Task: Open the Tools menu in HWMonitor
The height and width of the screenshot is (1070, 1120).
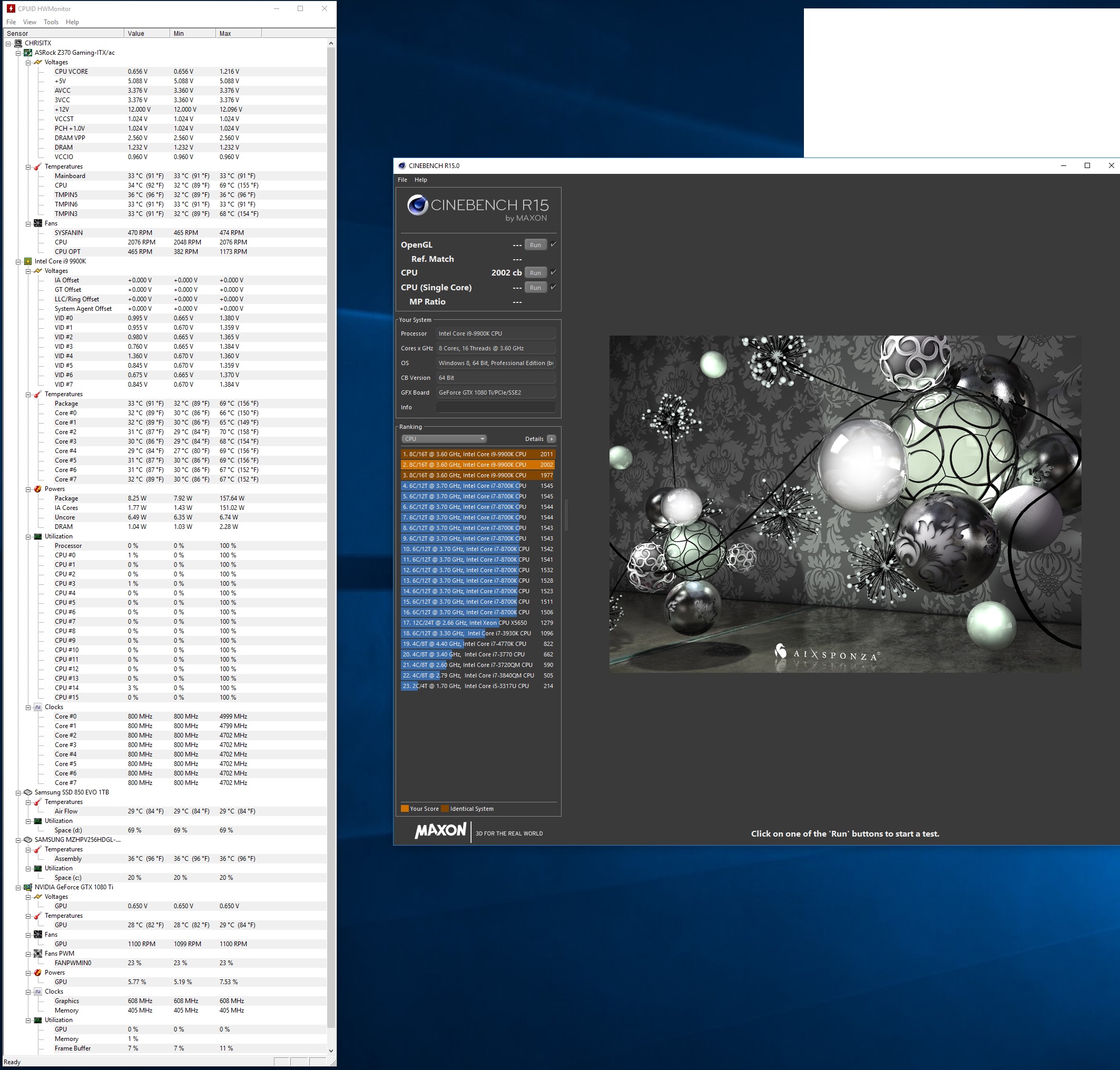Action: (51, 22)
